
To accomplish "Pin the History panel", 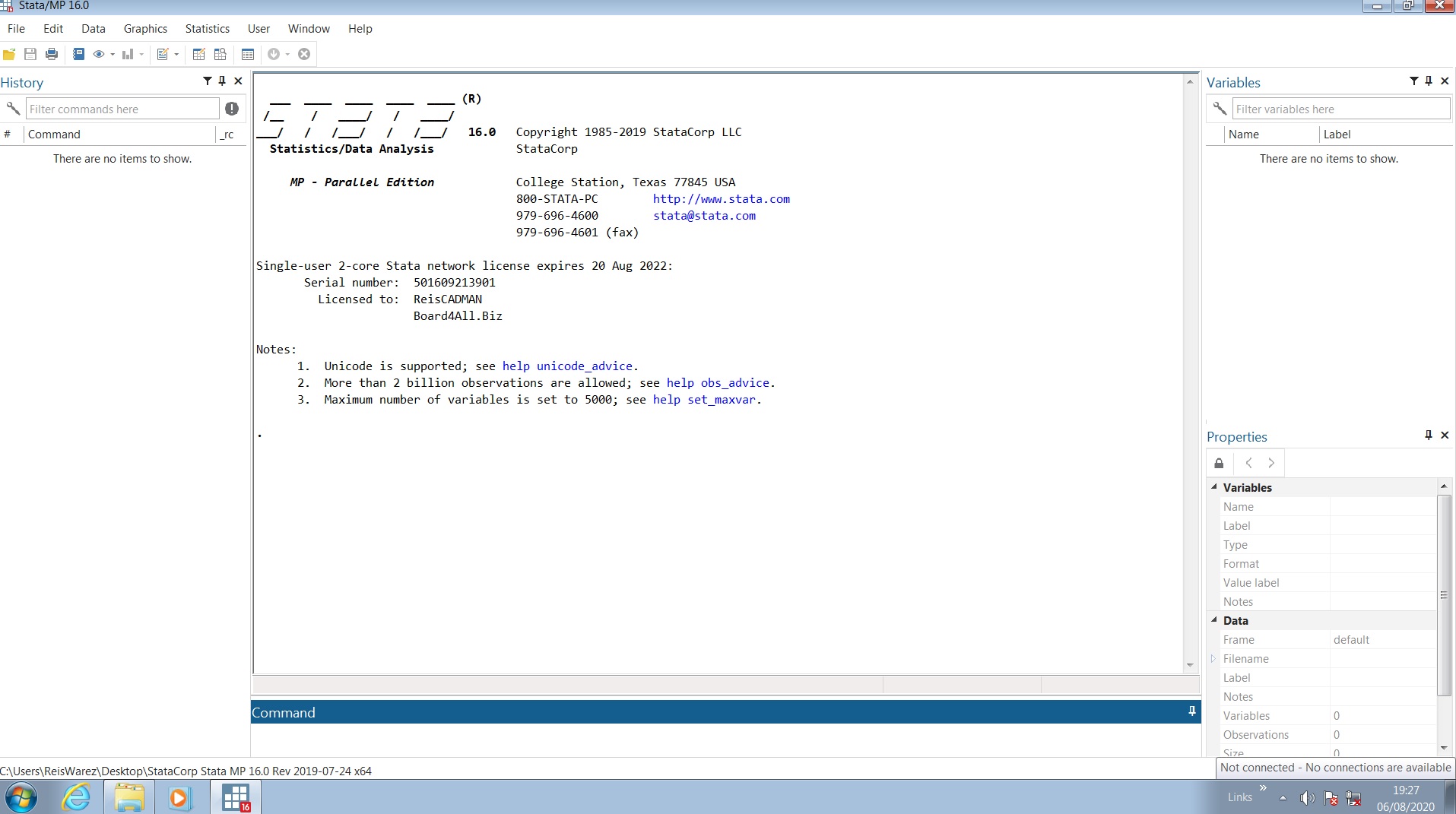I will point(222,81).
